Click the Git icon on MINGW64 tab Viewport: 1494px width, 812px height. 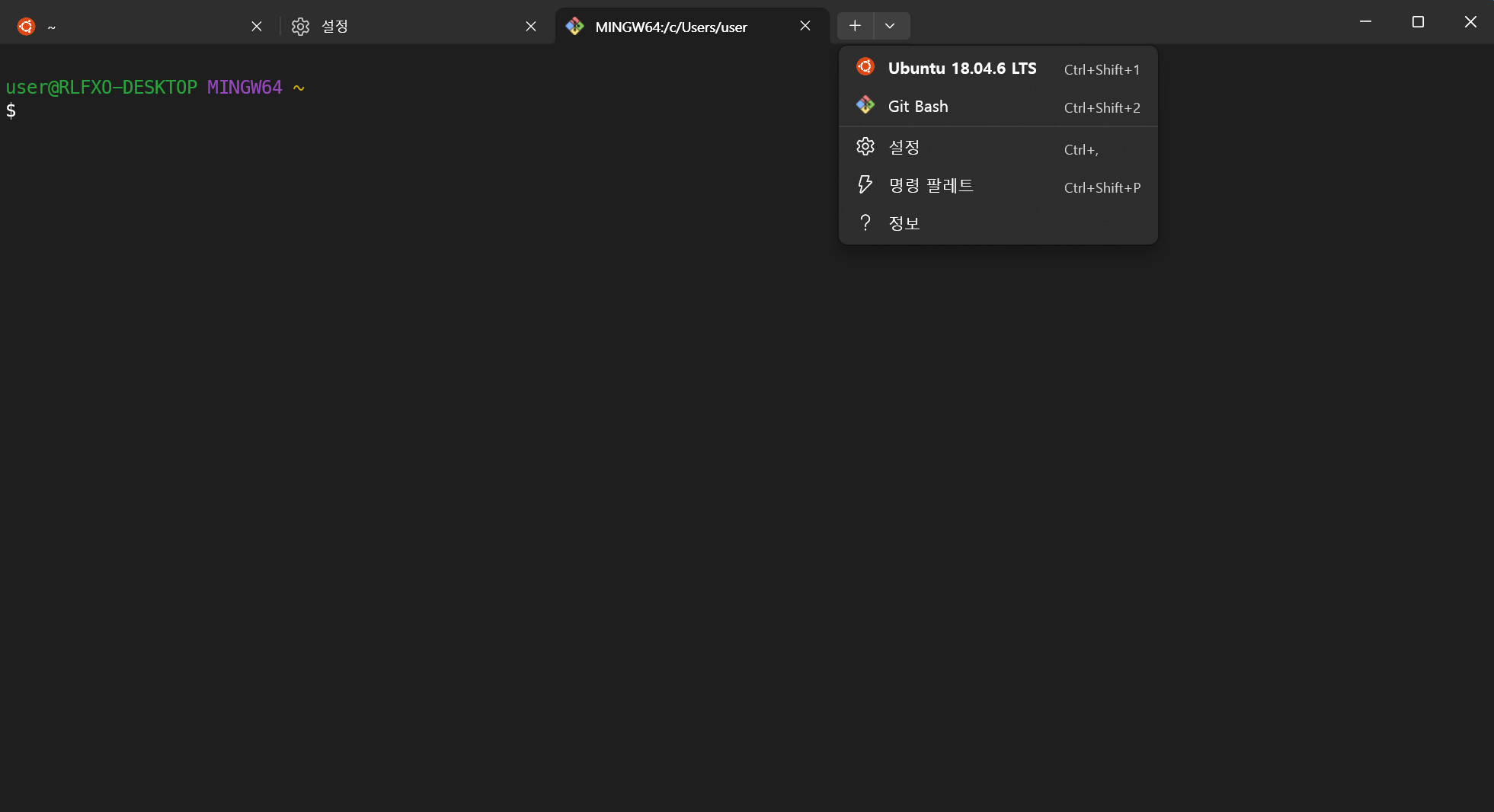(x=575, y=27)
